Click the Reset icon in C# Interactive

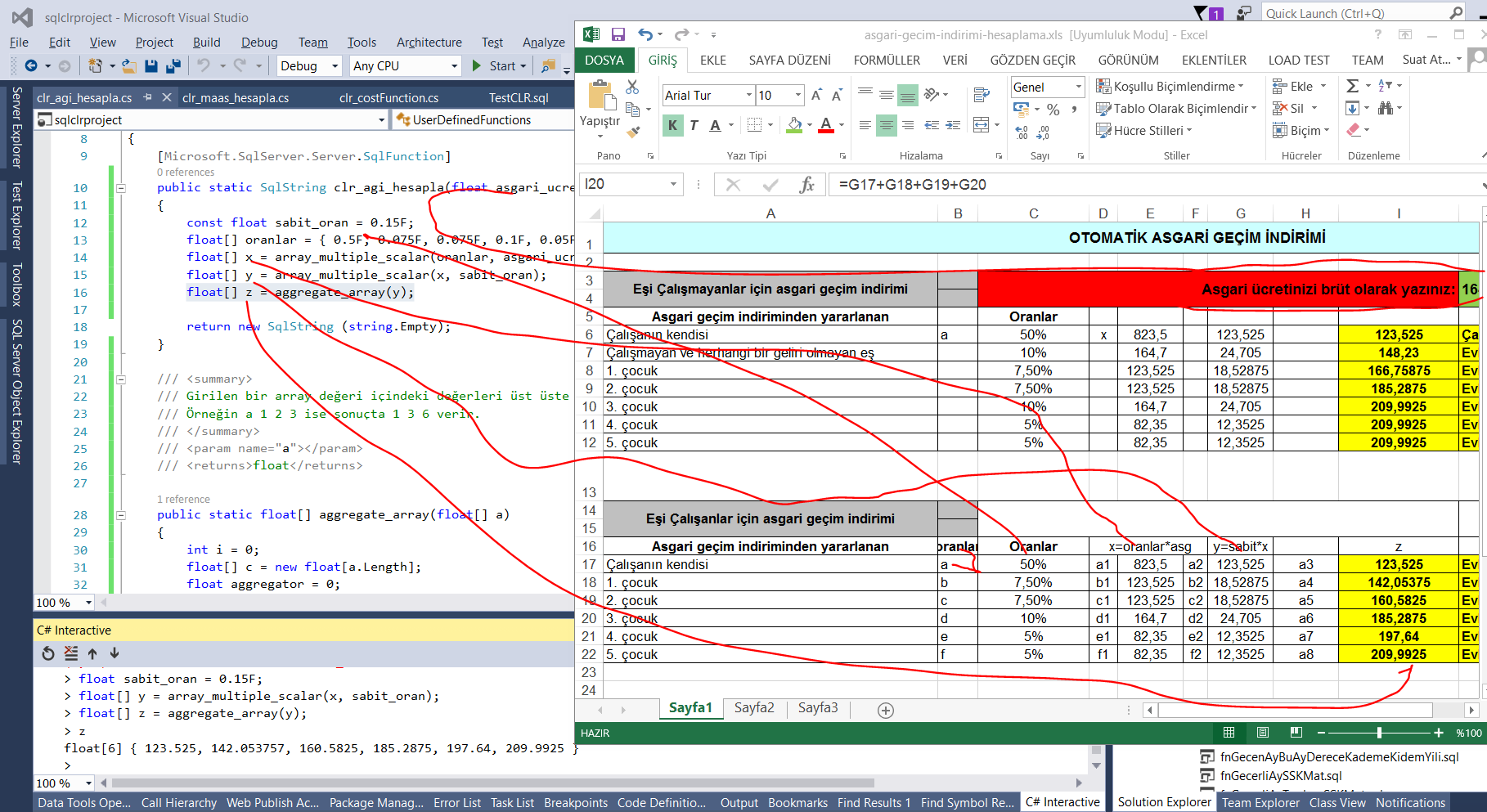(x=48, y=653)
